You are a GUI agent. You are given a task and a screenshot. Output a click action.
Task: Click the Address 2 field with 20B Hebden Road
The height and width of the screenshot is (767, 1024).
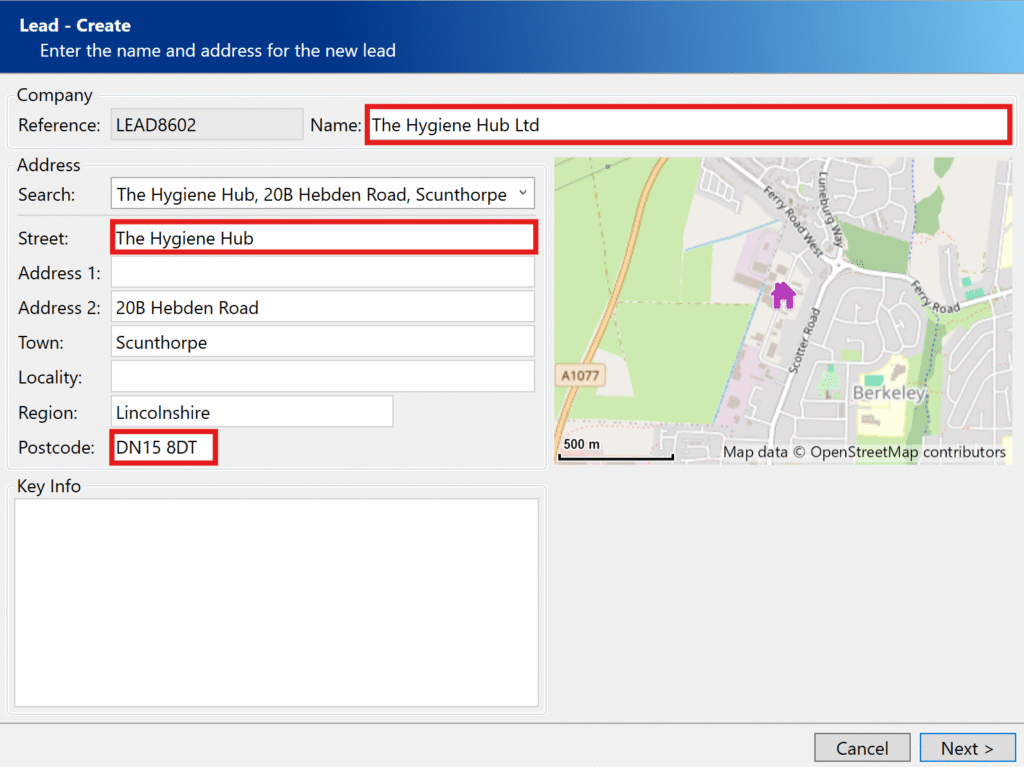tap(322, 308)
